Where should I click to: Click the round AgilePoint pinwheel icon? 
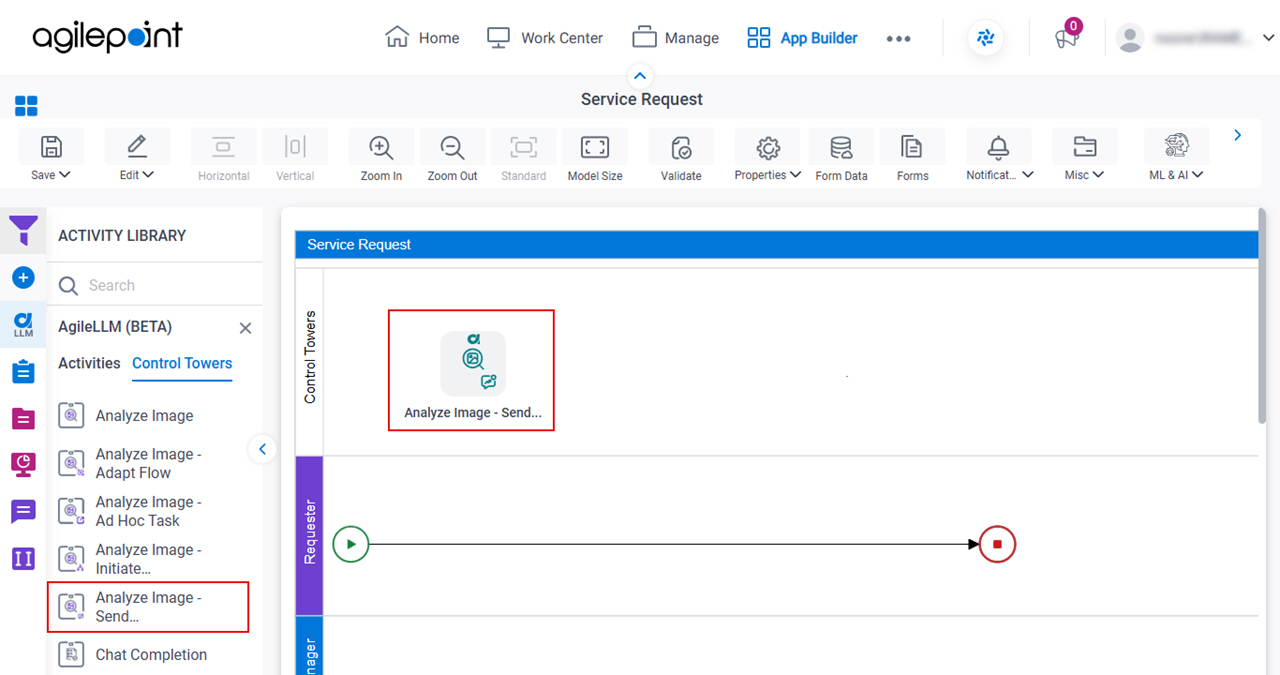[x=986, y=38]
